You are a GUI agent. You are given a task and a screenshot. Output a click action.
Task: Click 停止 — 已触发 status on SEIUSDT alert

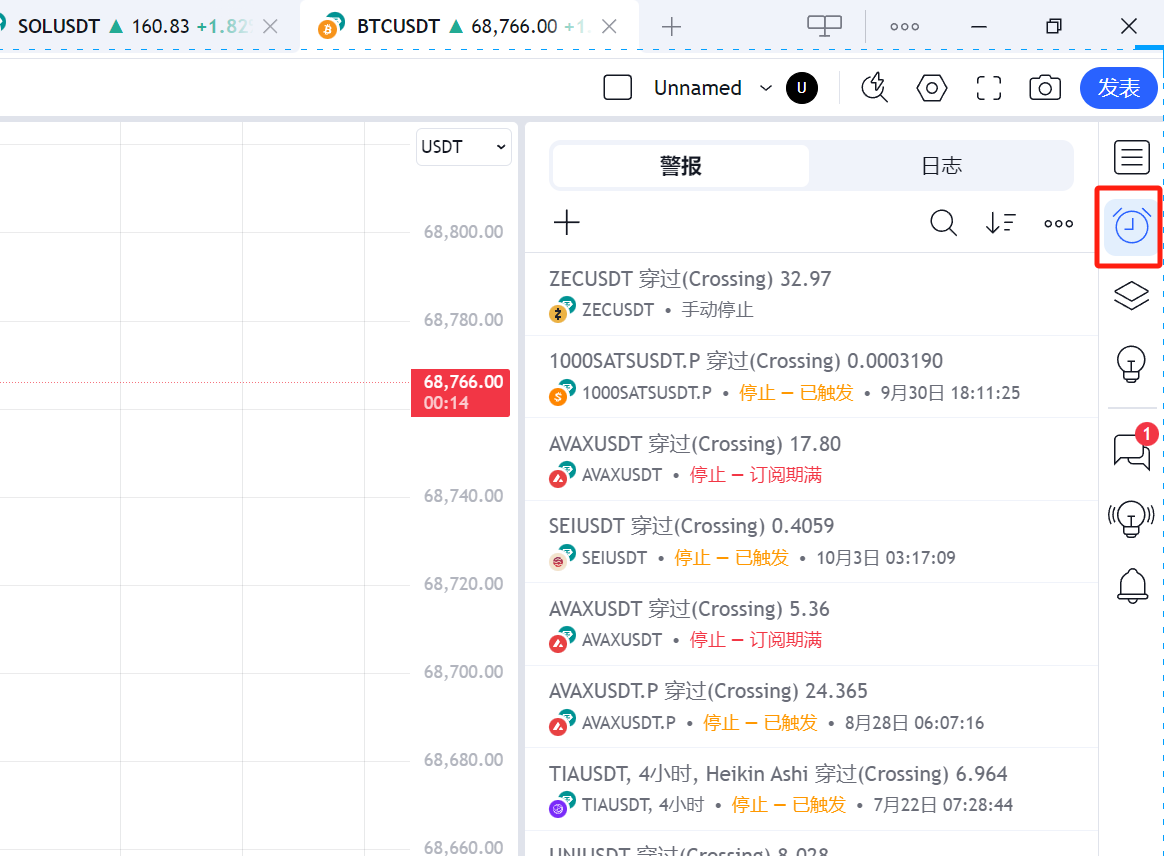click(731, 558)
